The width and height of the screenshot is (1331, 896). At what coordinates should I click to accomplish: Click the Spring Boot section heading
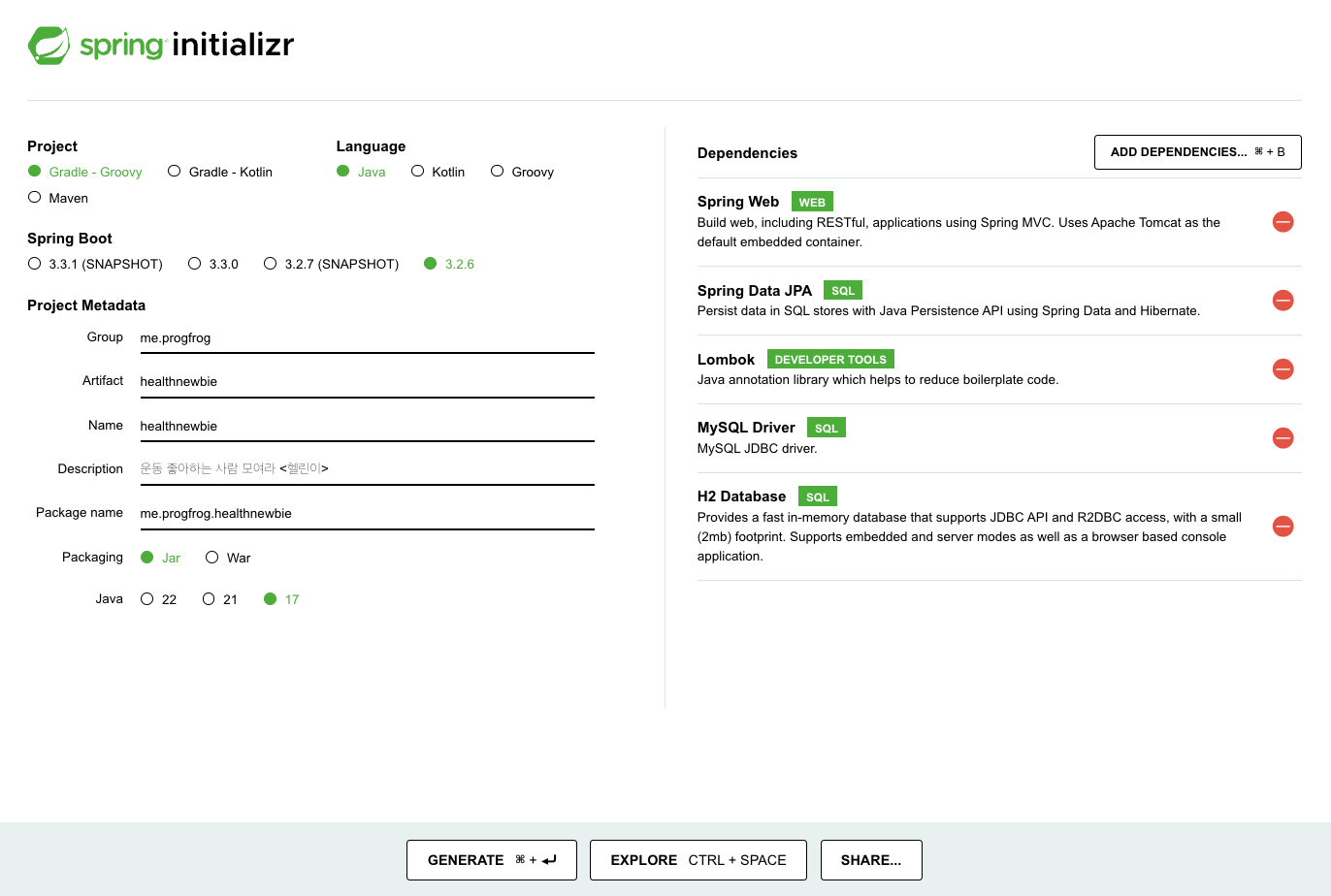pyautogui.click(x=70, y=239)
